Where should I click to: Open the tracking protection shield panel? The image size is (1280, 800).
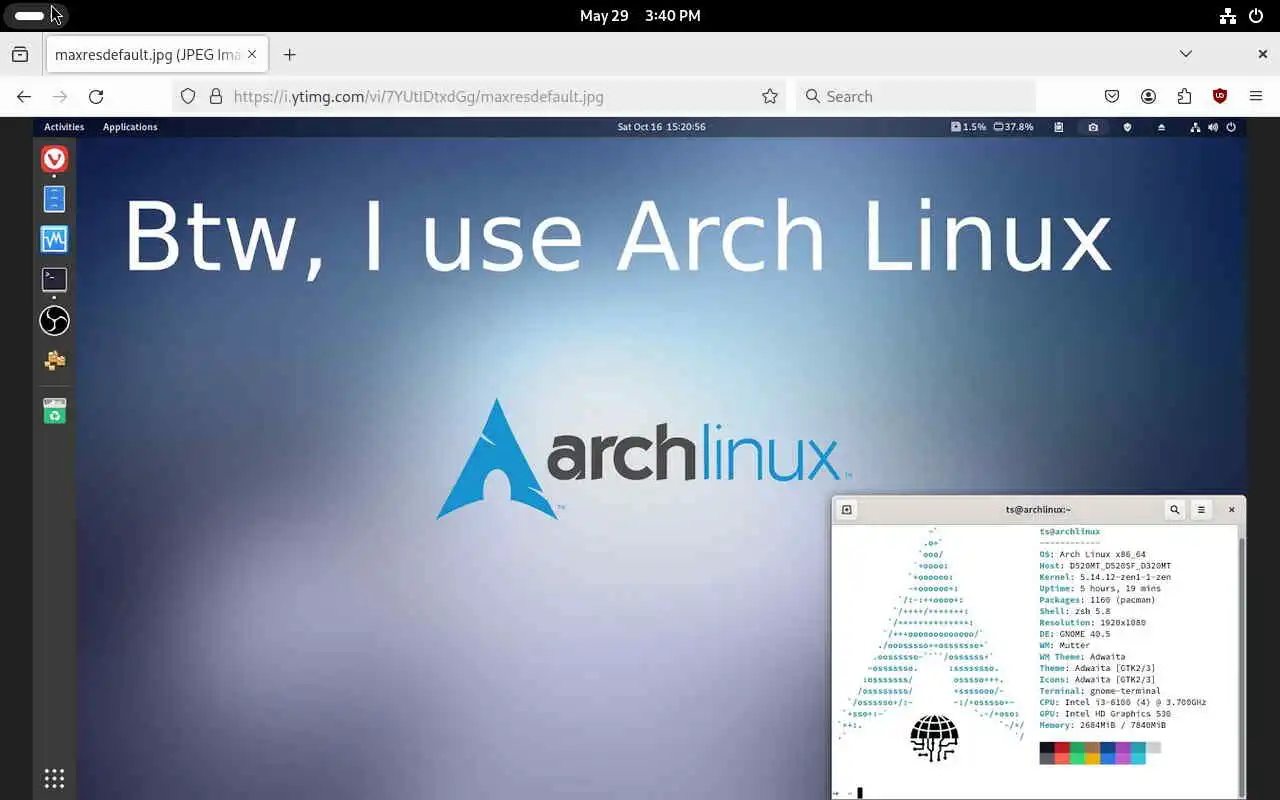(x=188, y=96)
